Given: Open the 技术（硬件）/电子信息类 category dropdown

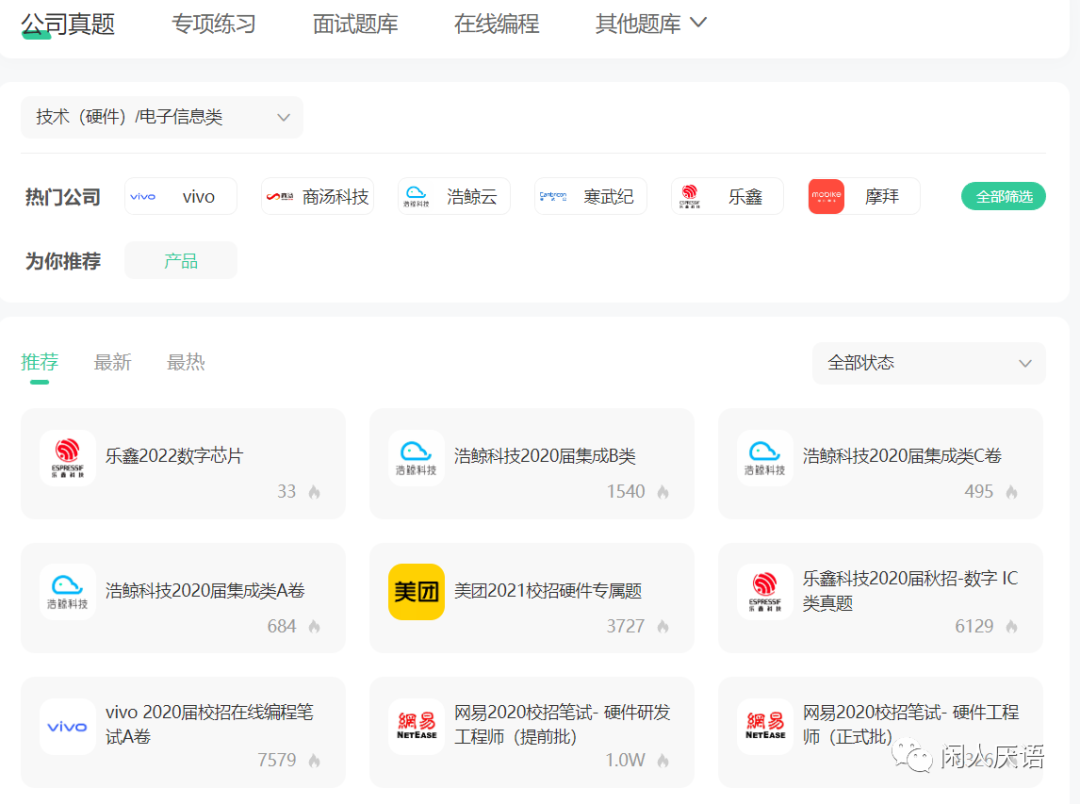Looking at the screenshot, I should tap(162, 117).
